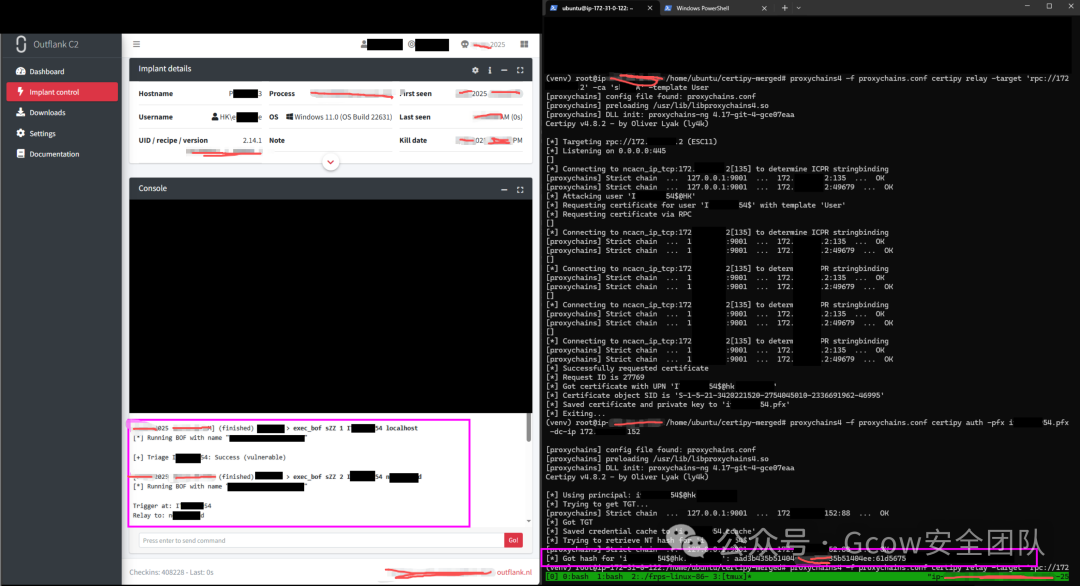Screen dimensions: 1080x586
Task: Click the Outflank C2 logo
Action: (47, 44)
